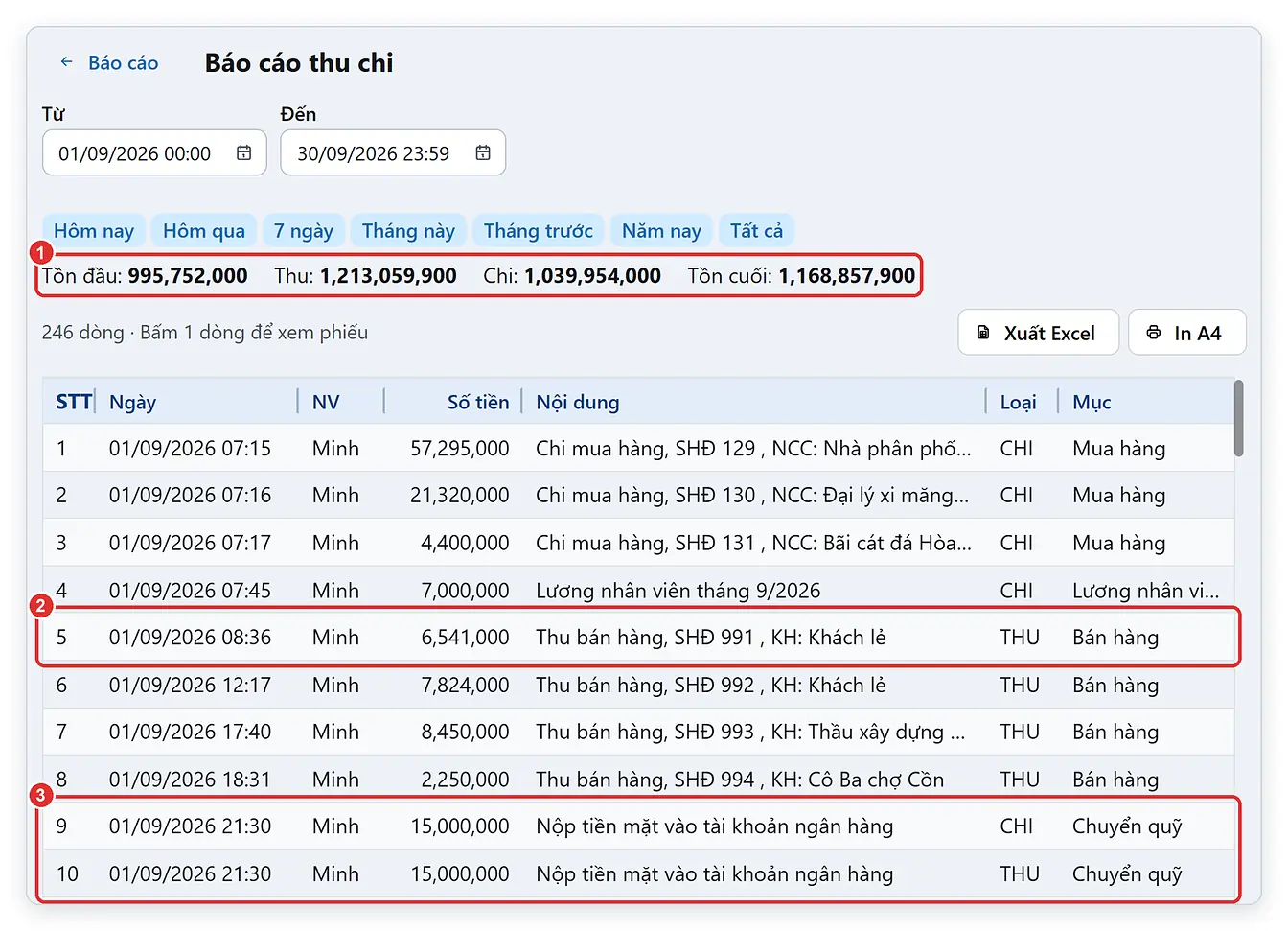Click the amount 57,295,000 in row 1
Viewport: 1288px width, 931px height.
point(460,448)
